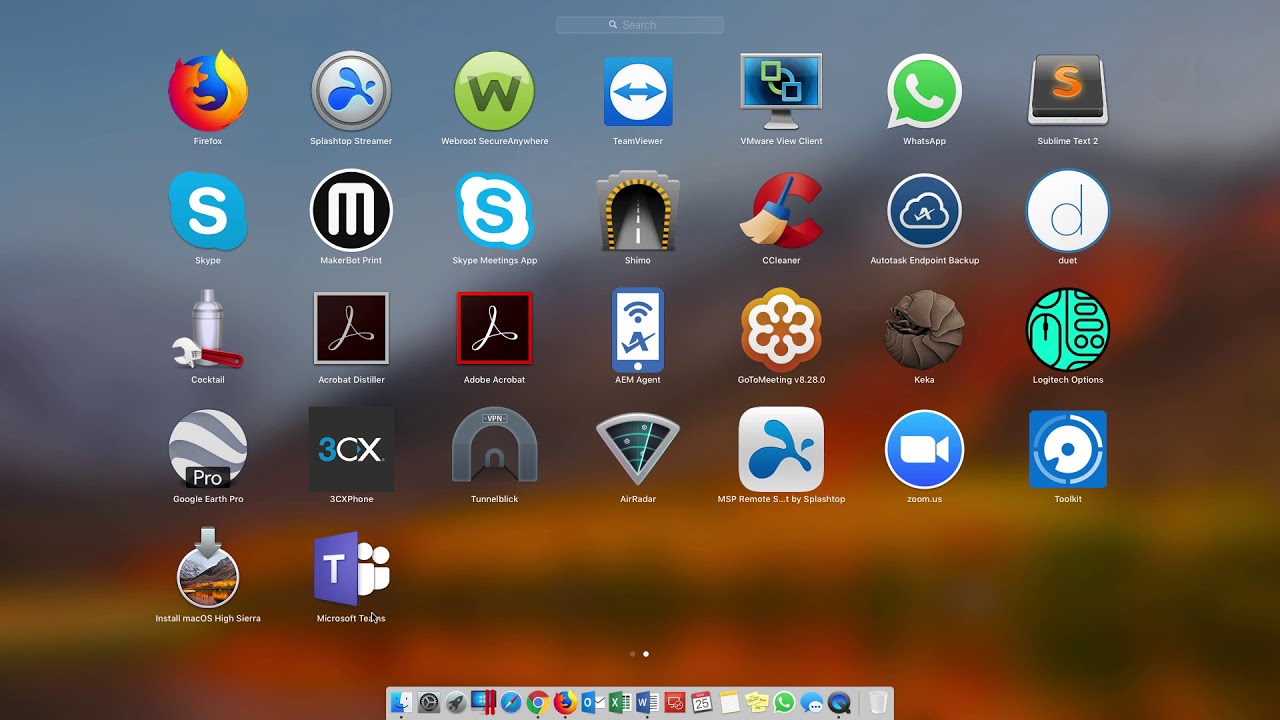Open Parallels Desktop in the Dock
Screen dimensions: 1280x720
[484, 702]
